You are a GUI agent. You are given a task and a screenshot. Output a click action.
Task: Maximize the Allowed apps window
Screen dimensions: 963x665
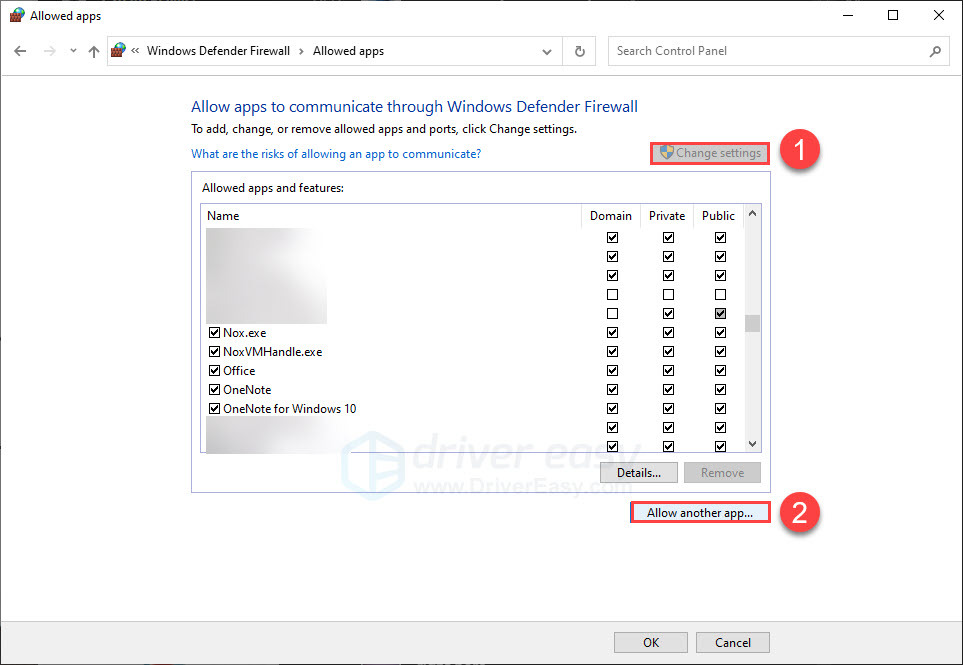pos(893,15)
